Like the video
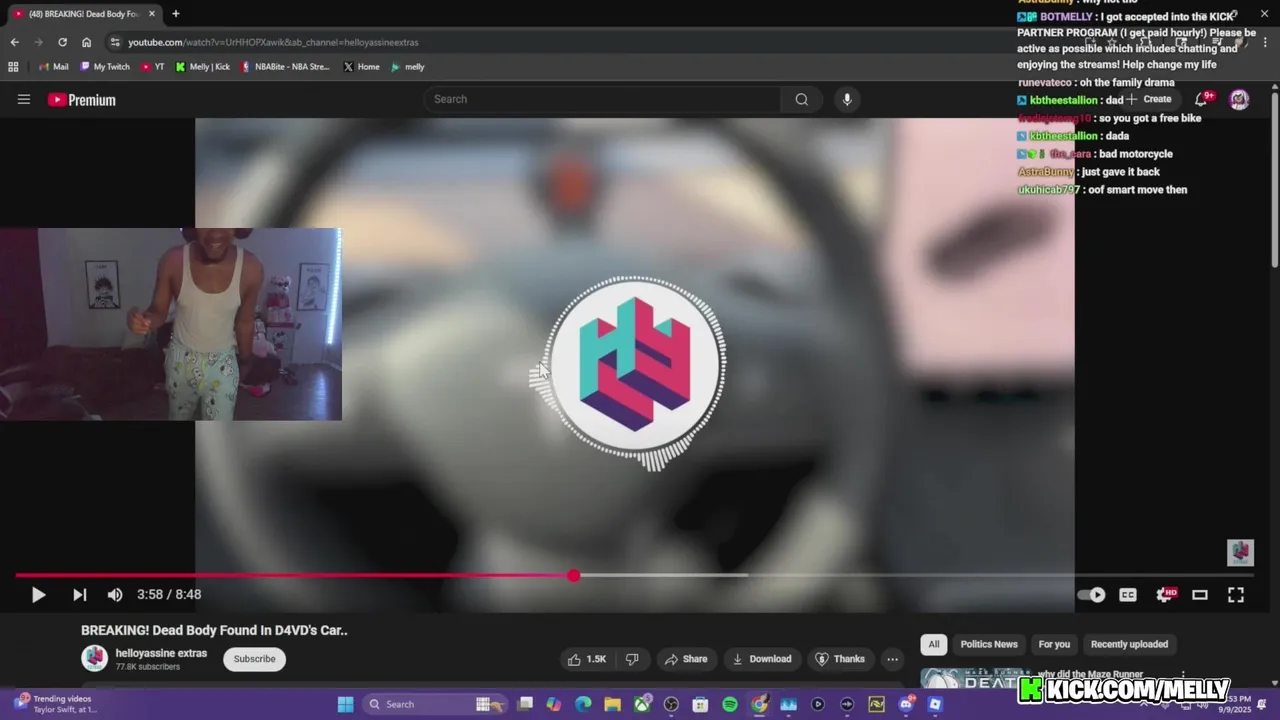This screenshot has width=1280, height=720. [x=587, y=659]
